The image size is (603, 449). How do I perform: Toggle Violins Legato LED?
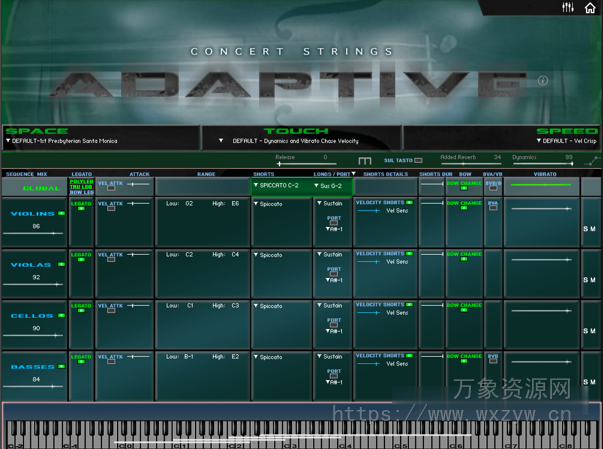[81, 209]
